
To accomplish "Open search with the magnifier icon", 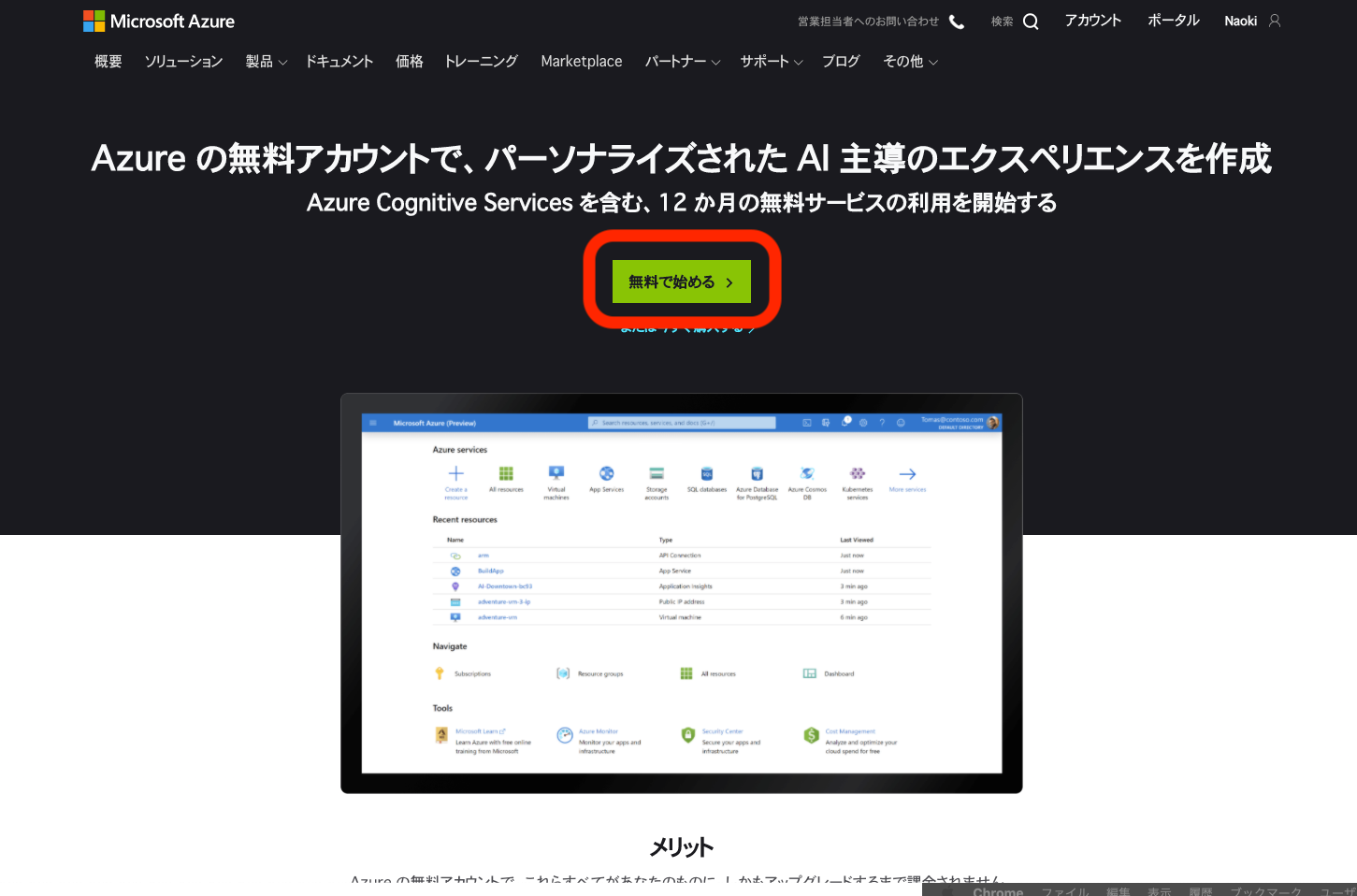I will tap(1032, 20).
